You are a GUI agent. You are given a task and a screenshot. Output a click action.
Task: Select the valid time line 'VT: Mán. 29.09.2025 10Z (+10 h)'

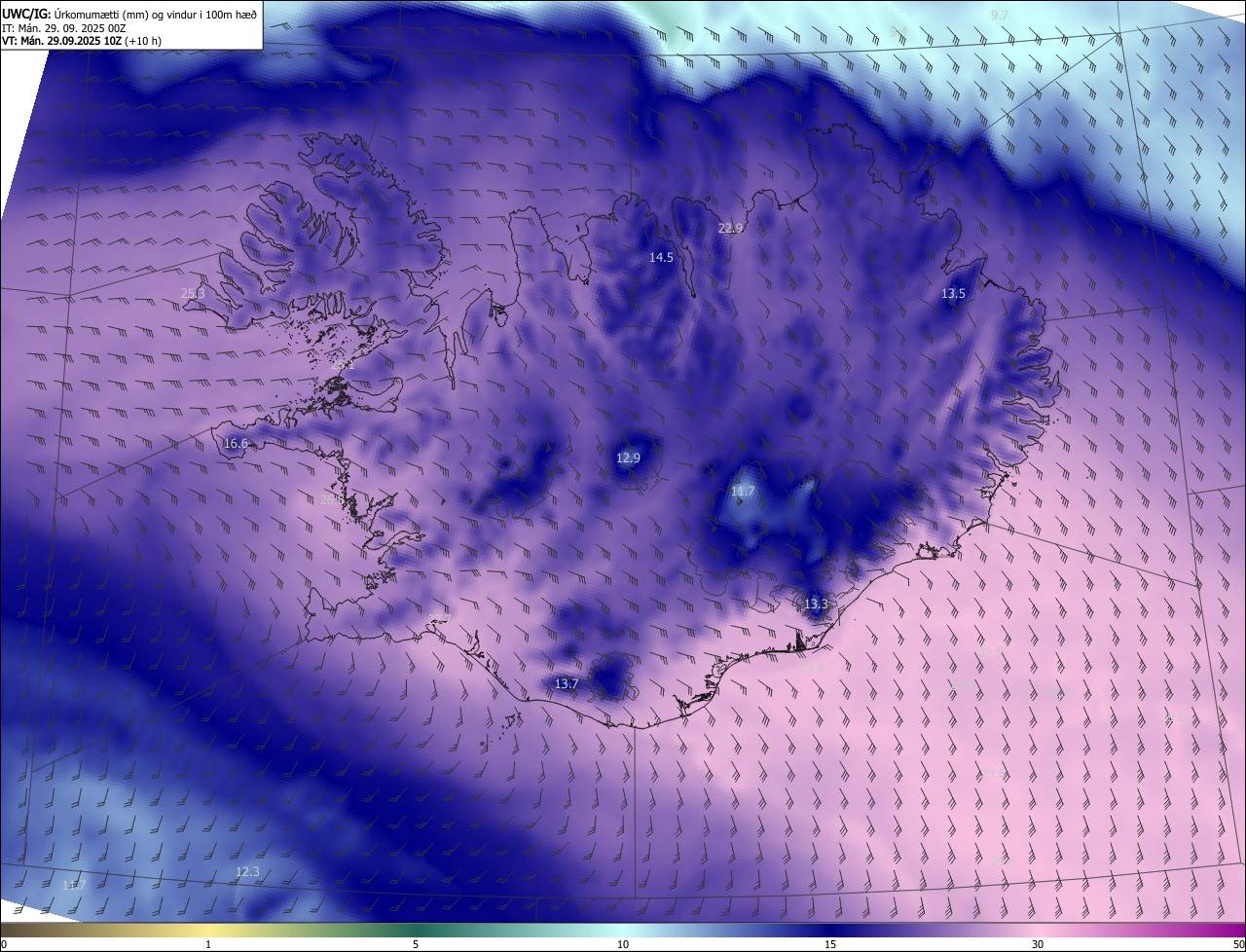click(82, 41)
